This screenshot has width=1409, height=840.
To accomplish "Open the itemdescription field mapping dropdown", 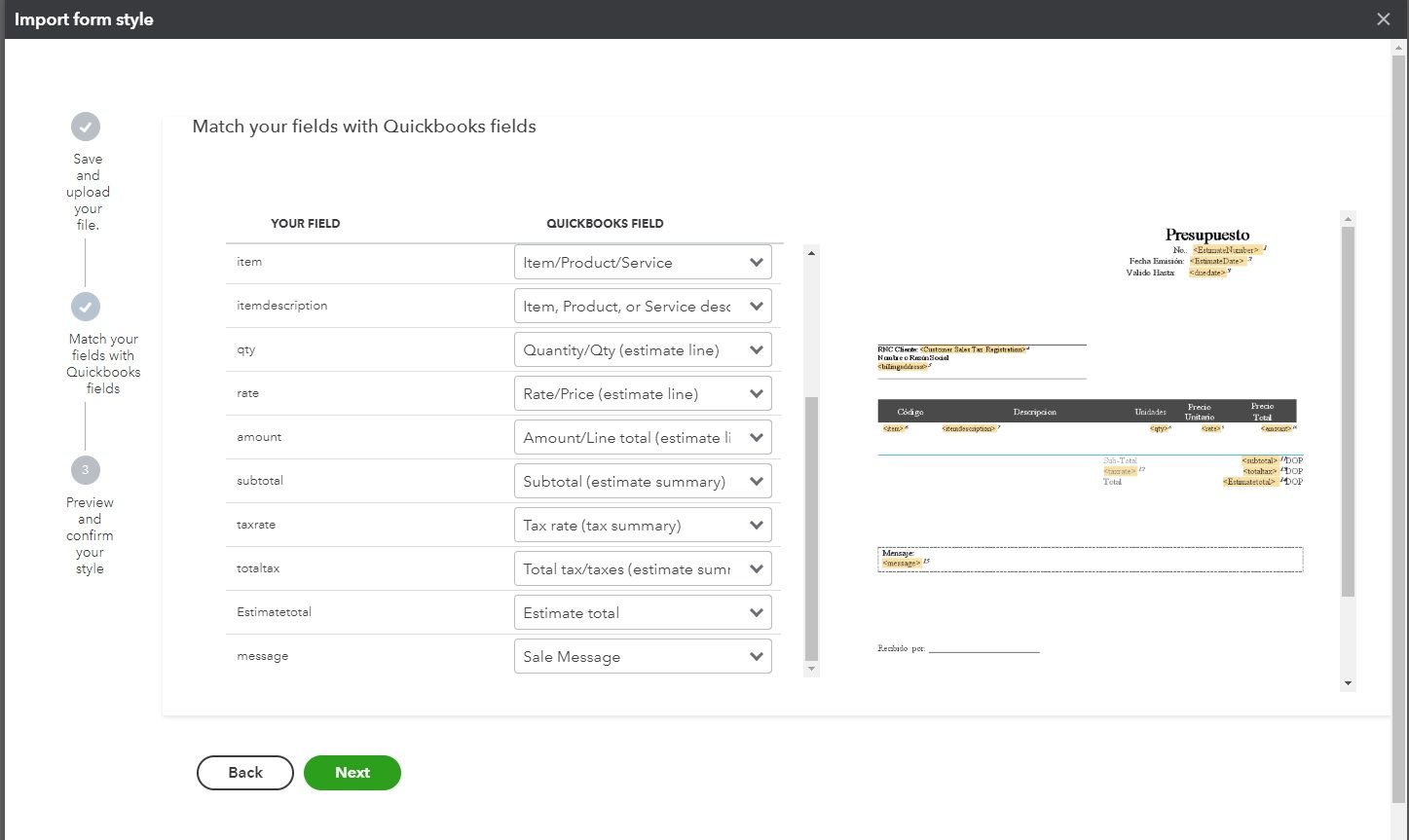I will pos(643,306).
